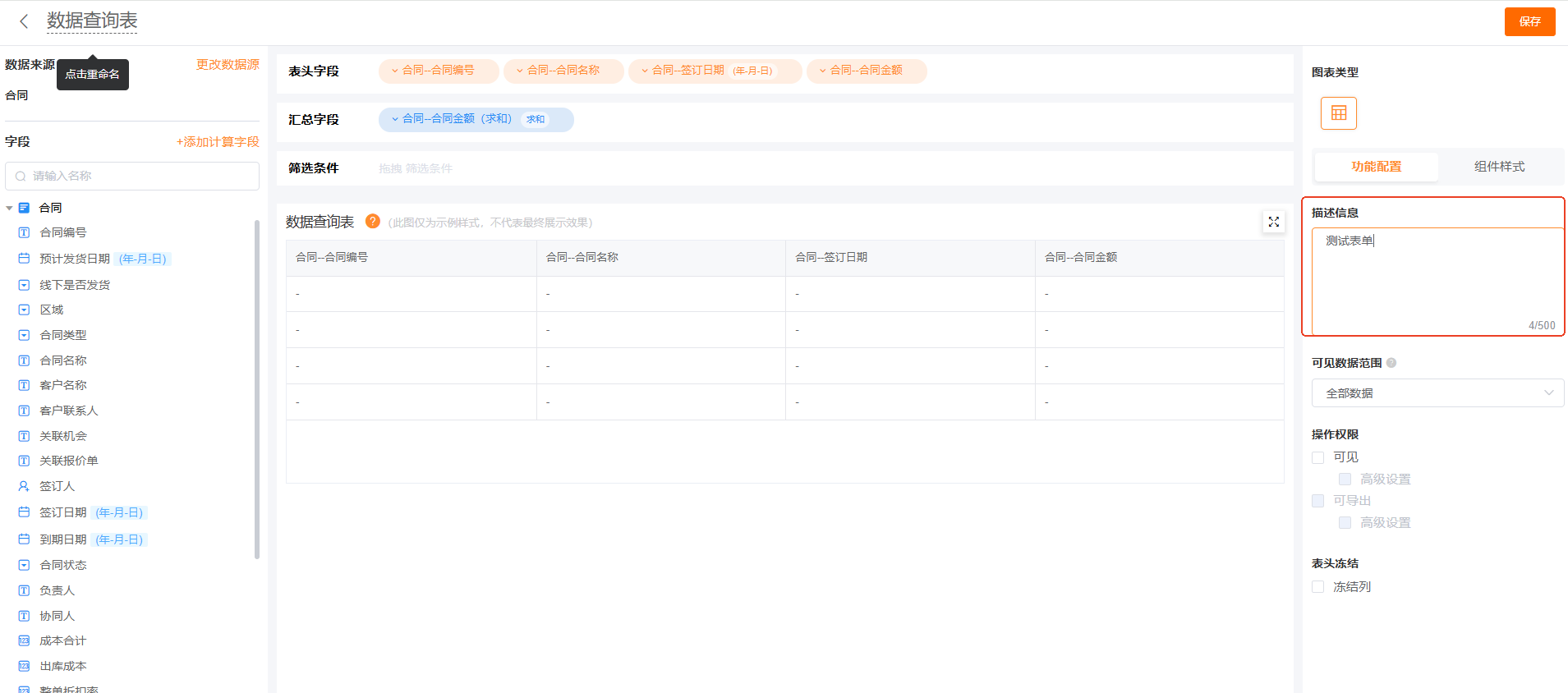
Task: Click the 保存 button
Action: click(x=1529, y=21)
